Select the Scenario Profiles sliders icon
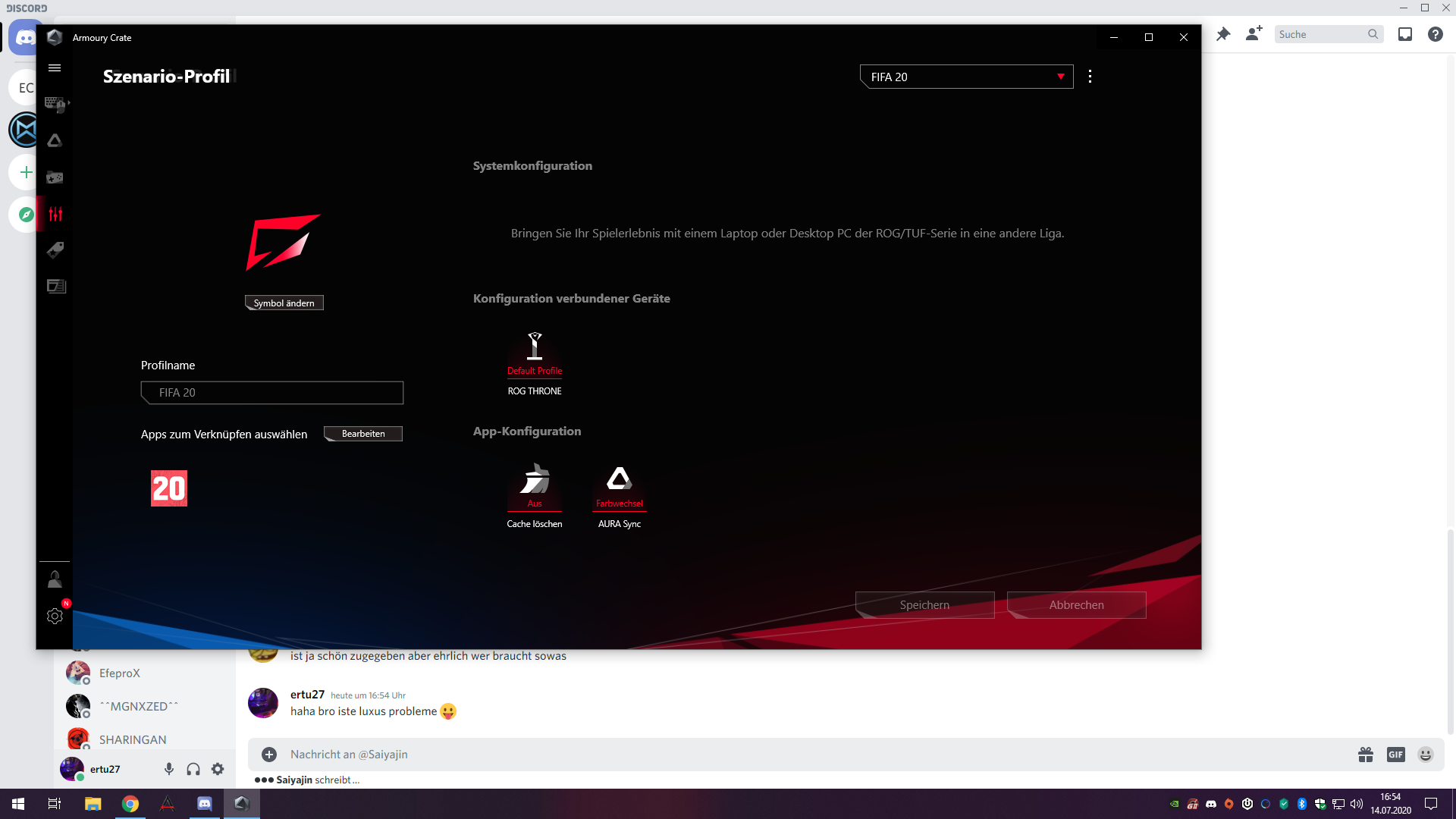 coord(55,214)
